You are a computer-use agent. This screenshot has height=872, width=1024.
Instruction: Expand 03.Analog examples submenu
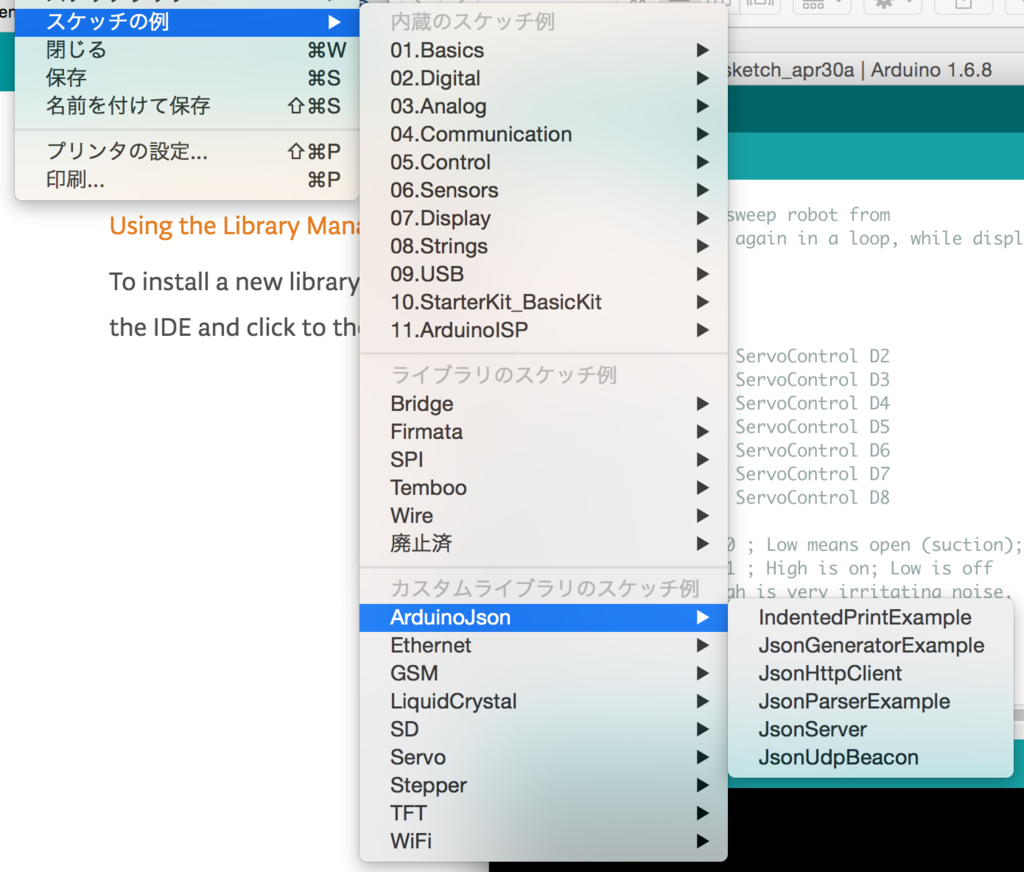[x=543, y=106]
